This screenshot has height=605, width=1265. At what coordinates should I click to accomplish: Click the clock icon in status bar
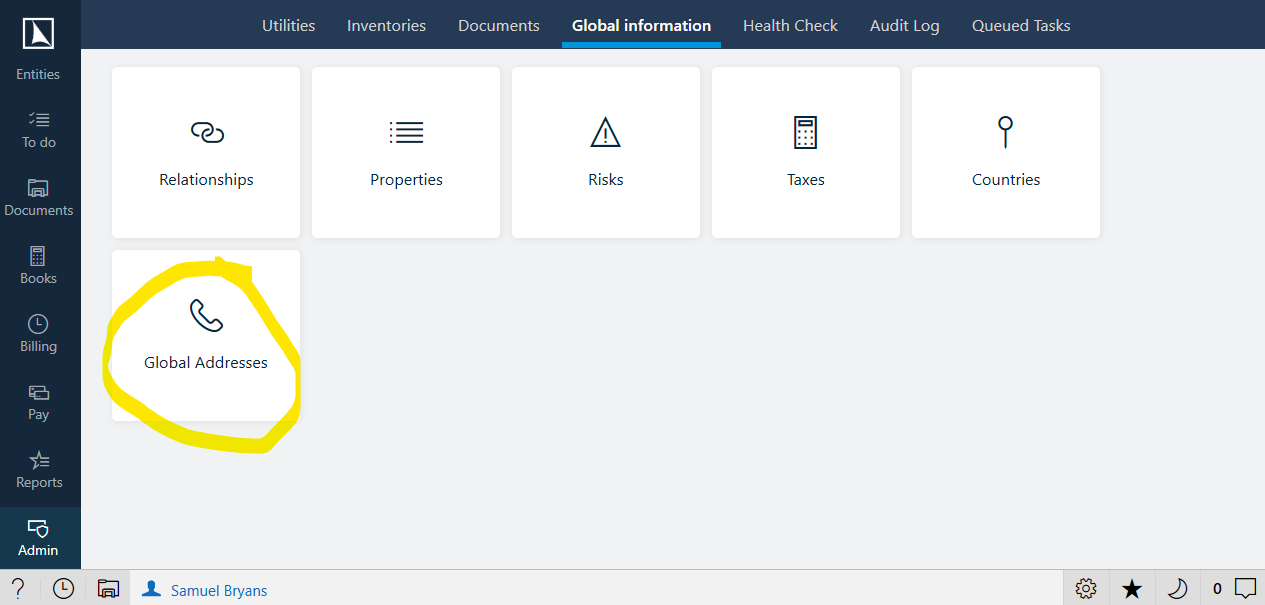point(63,588)
